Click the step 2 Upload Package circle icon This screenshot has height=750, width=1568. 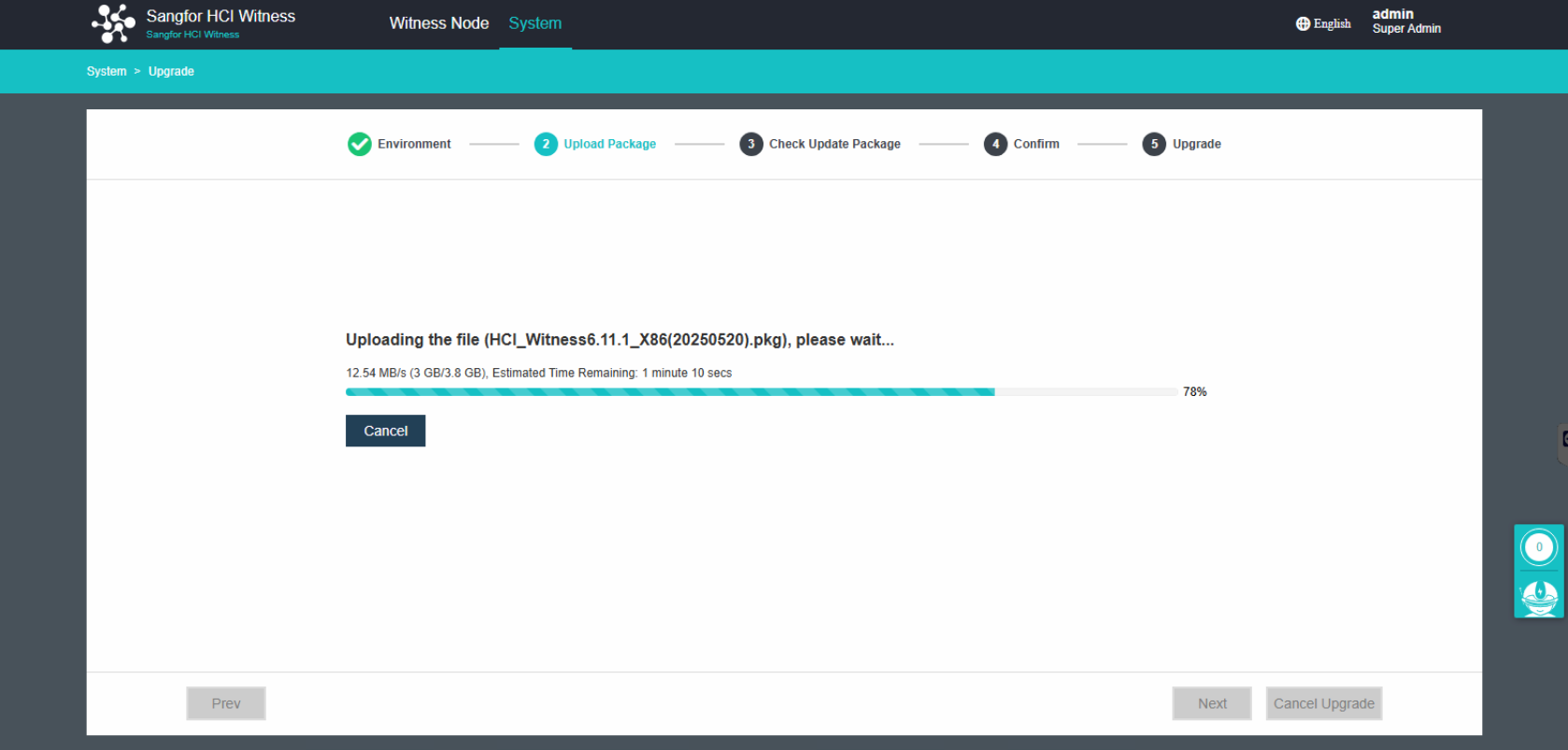click(x=546, y=144)
